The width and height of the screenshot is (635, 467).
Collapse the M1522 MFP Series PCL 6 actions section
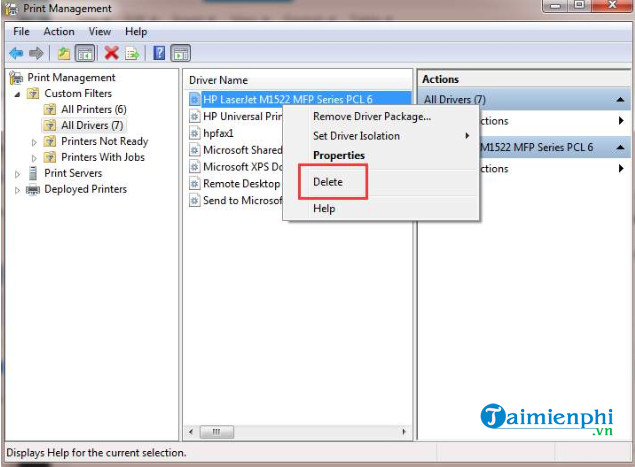(x=620, y=147)
